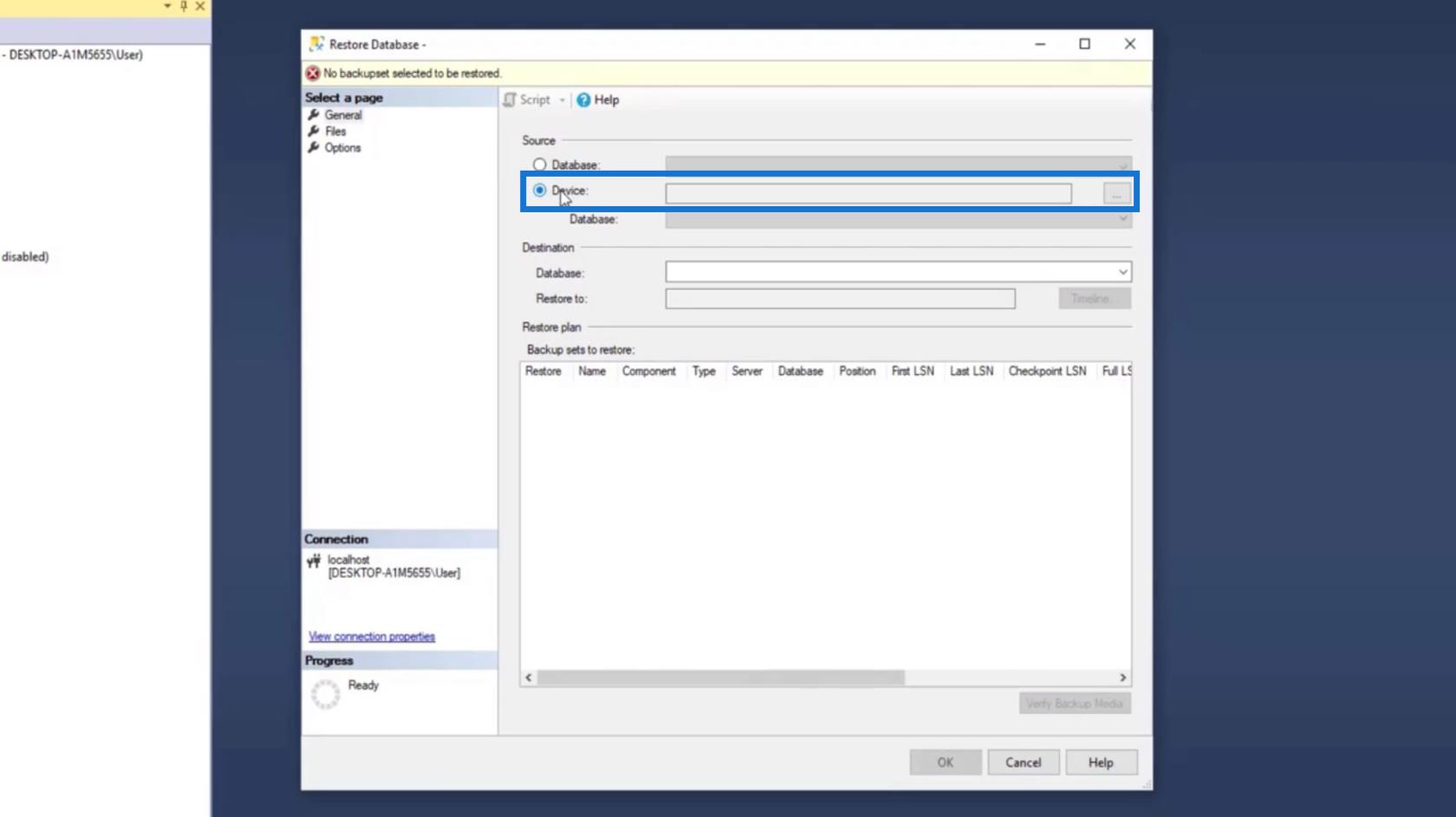Image resolution: width=1456 pixels, height=817 pixels.
Task: Open the panel options arrow in background window
Action: tap(167, 6)
